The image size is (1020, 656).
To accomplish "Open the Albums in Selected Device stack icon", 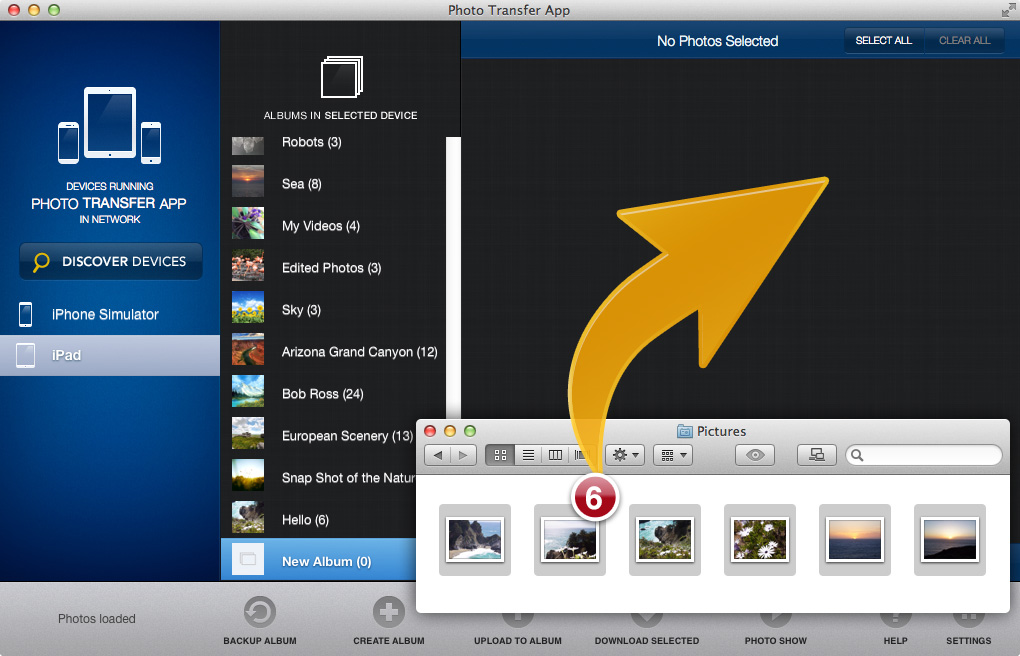I will [342, 77].
